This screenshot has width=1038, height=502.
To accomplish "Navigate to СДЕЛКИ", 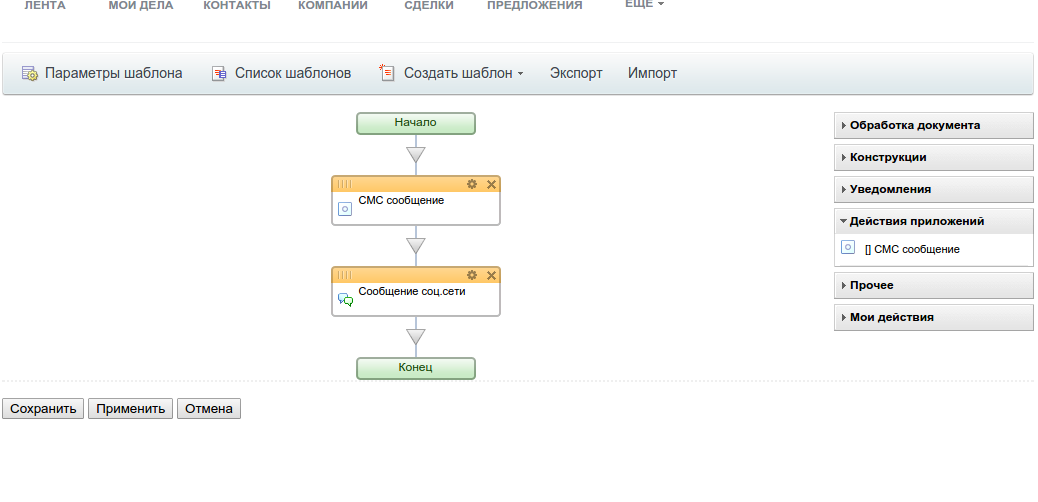I will coord(429,5).
